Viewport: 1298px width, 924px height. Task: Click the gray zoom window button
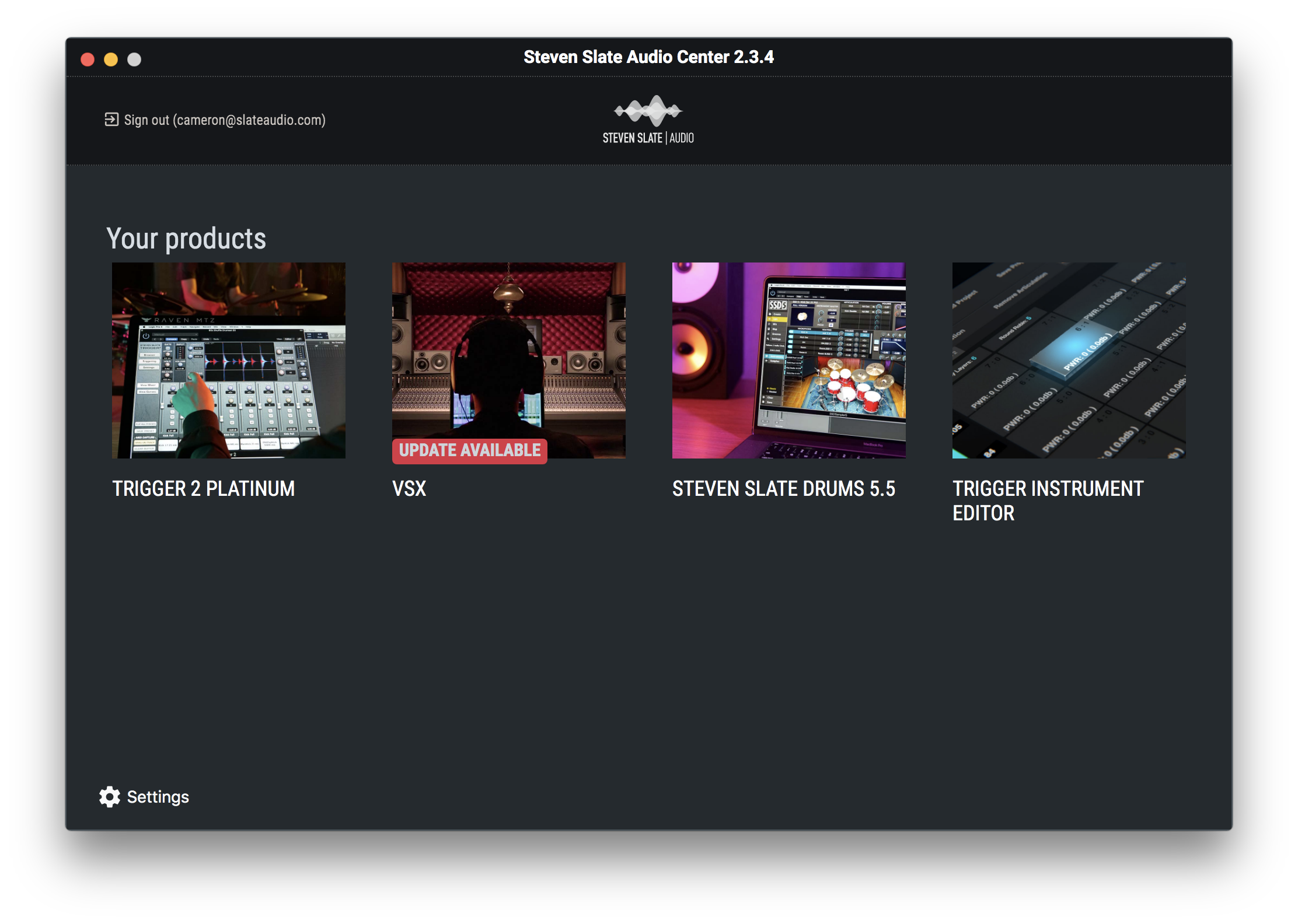click(134, 60)
